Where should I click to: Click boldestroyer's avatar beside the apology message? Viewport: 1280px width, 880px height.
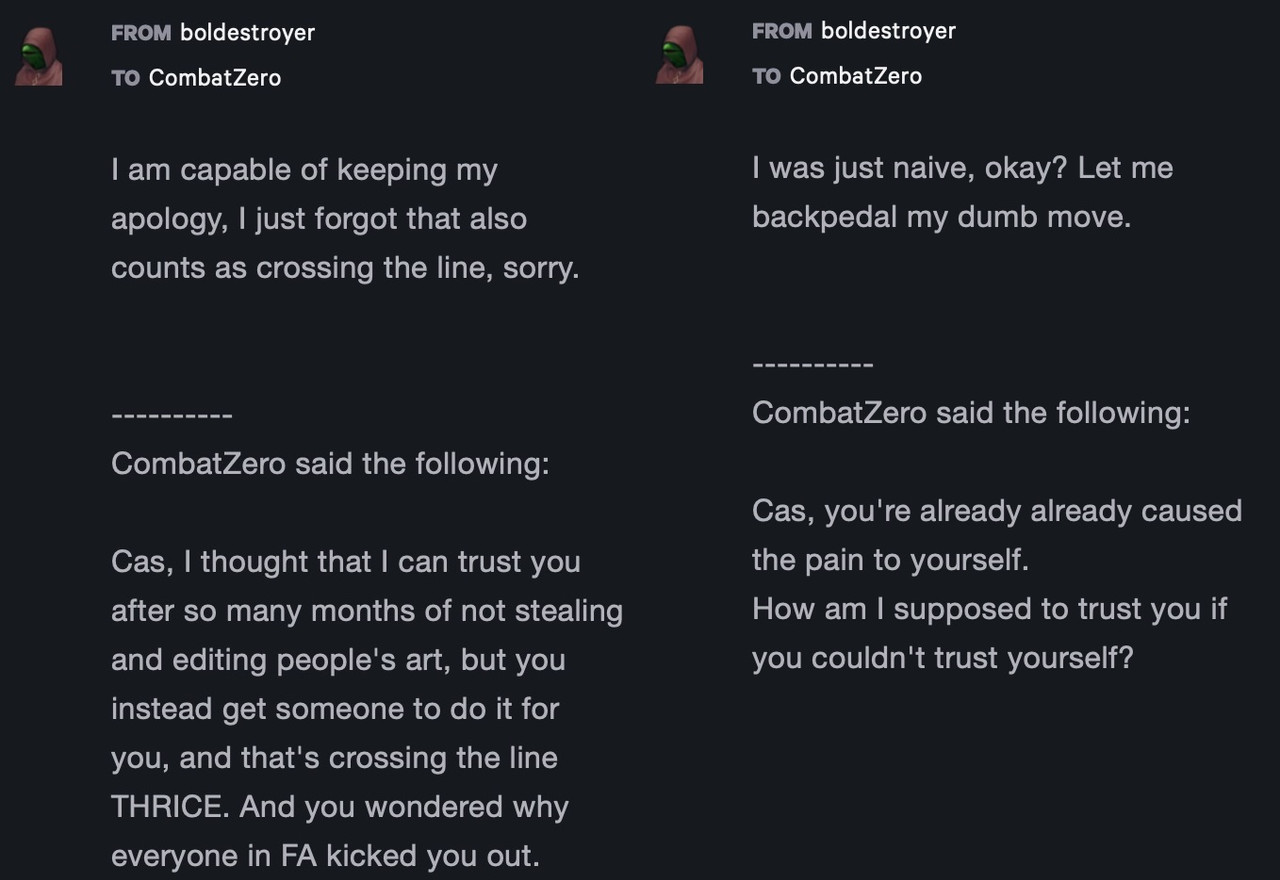tap(39, 56)
